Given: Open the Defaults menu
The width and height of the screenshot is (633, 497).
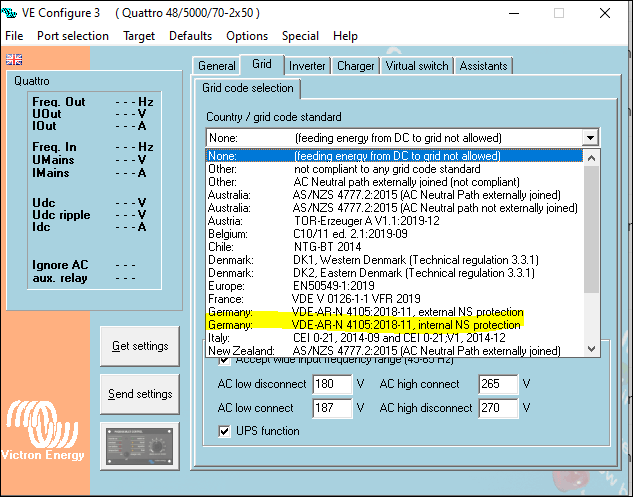Looking at the screenshot, I should (190, 36).
